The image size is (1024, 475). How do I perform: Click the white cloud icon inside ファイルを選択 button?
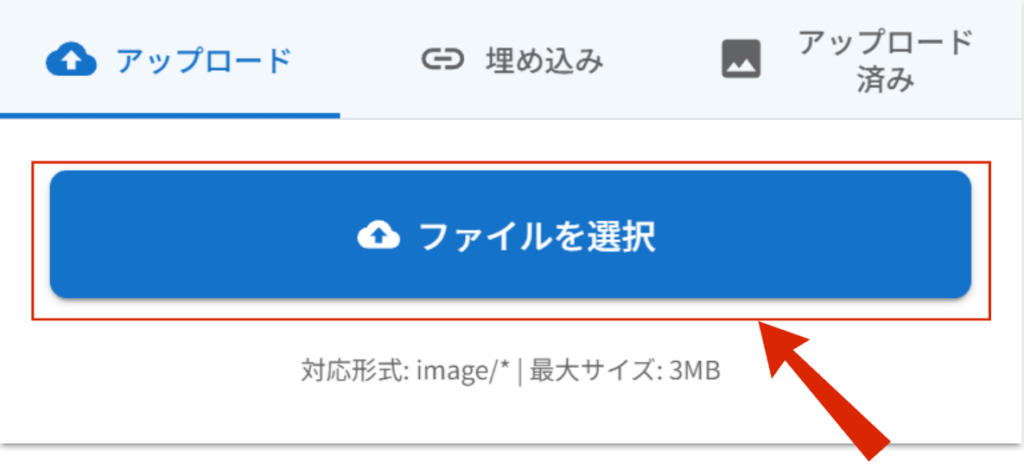tap(378, 235)
